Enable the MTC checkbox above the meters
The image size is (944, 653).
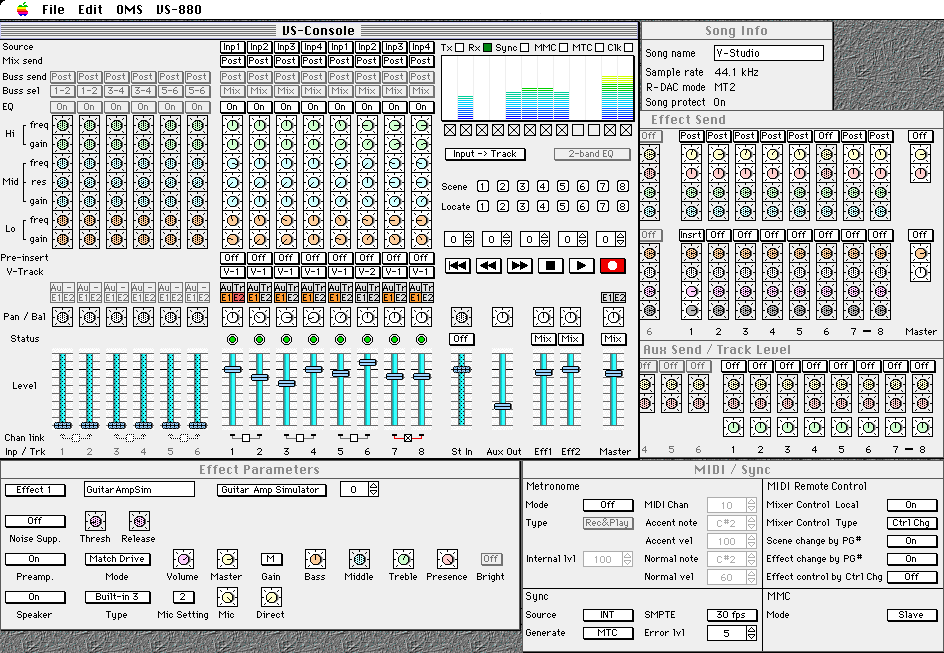(x=599, y=48)
